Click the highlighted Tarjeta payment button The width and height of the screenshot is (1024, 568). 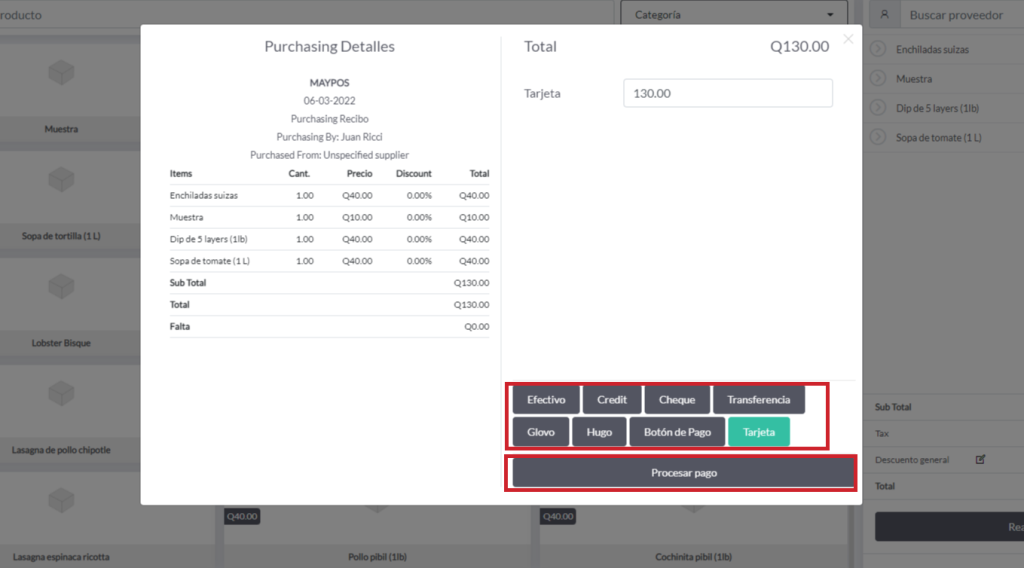point(759,432)
